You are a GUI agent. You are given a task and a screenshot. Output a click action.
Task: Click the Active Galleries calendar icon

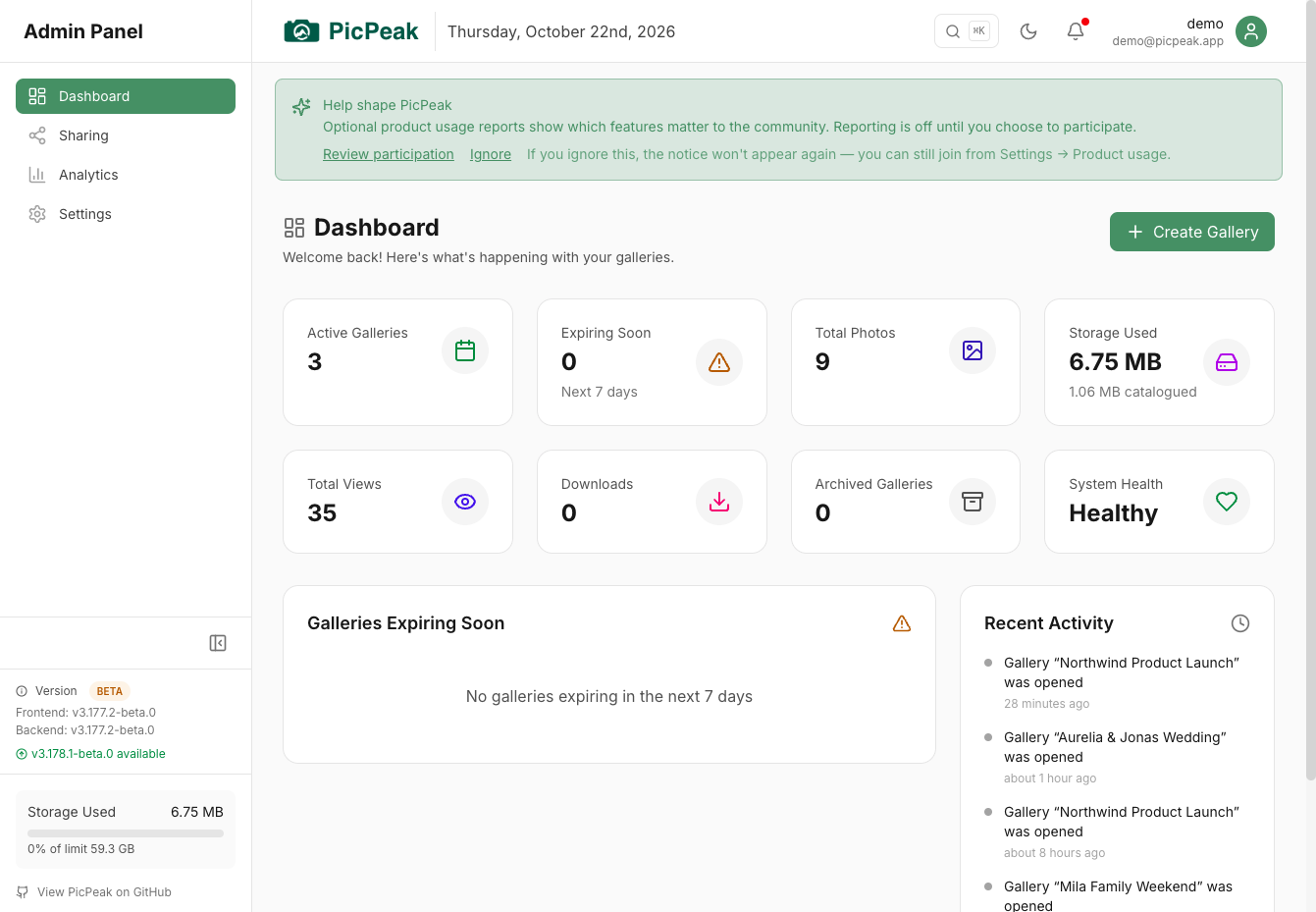pyautogui.click(x=465, y=350)
